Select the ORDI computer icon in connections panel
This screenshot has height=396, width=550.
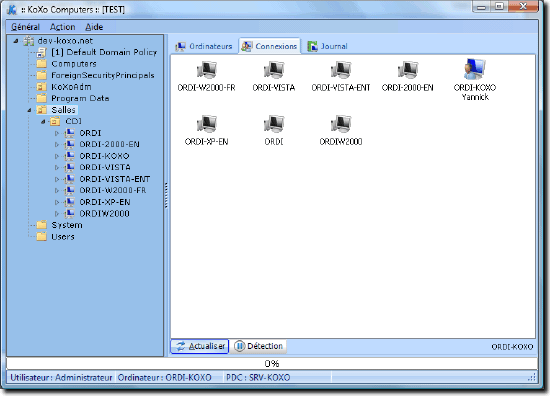pyautogui.click(x=274, y=124)
